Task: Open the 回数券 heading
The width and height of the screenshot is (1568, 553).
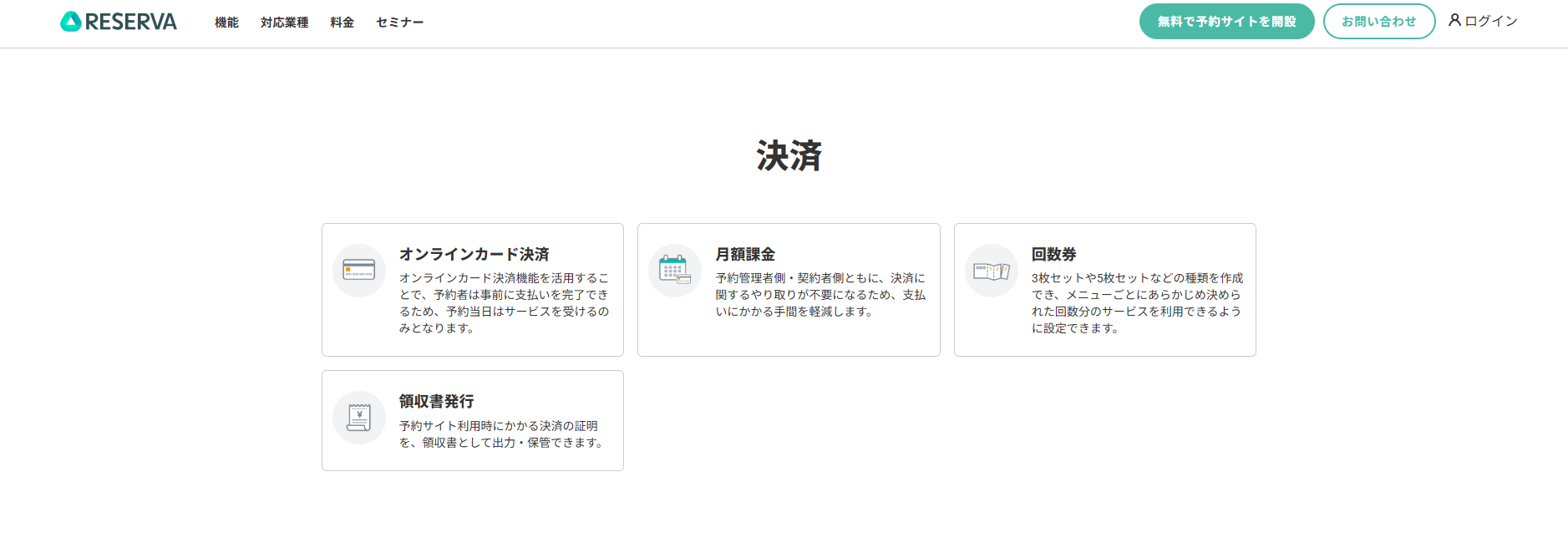Action: pyautogui.click(x=1053, y=254)
